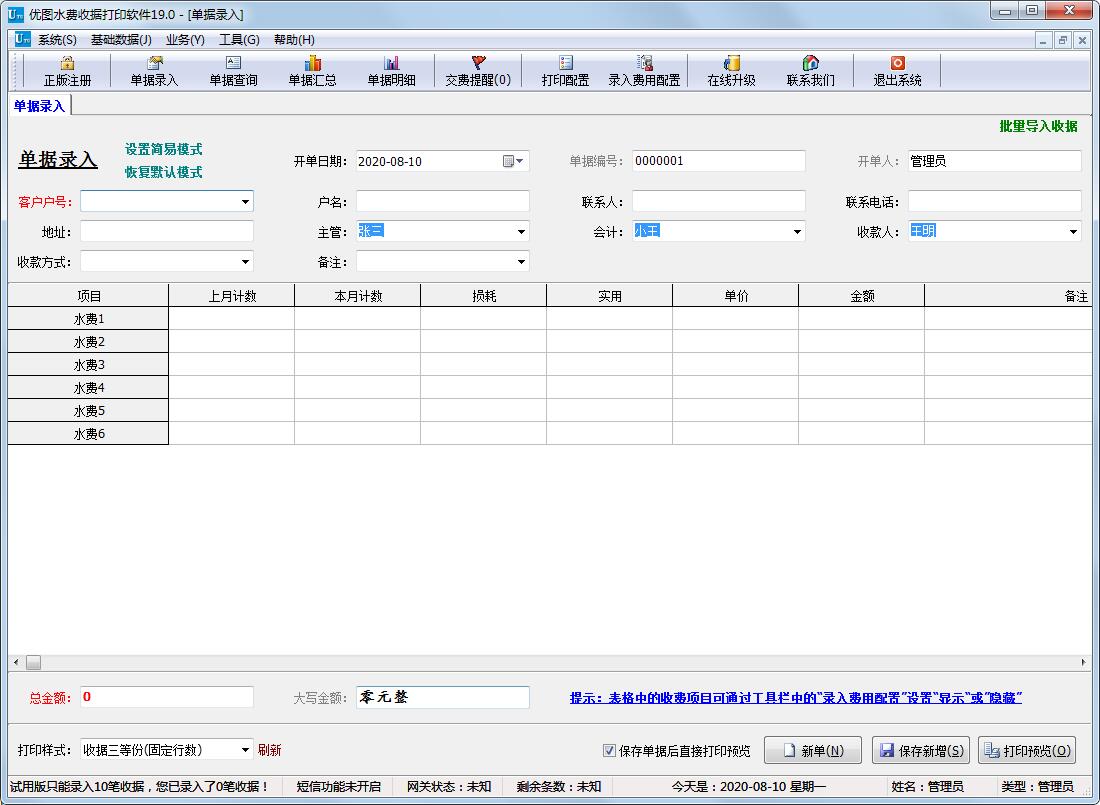Open the 收款人 dropdown showing 王明

tap(1074, 231)
